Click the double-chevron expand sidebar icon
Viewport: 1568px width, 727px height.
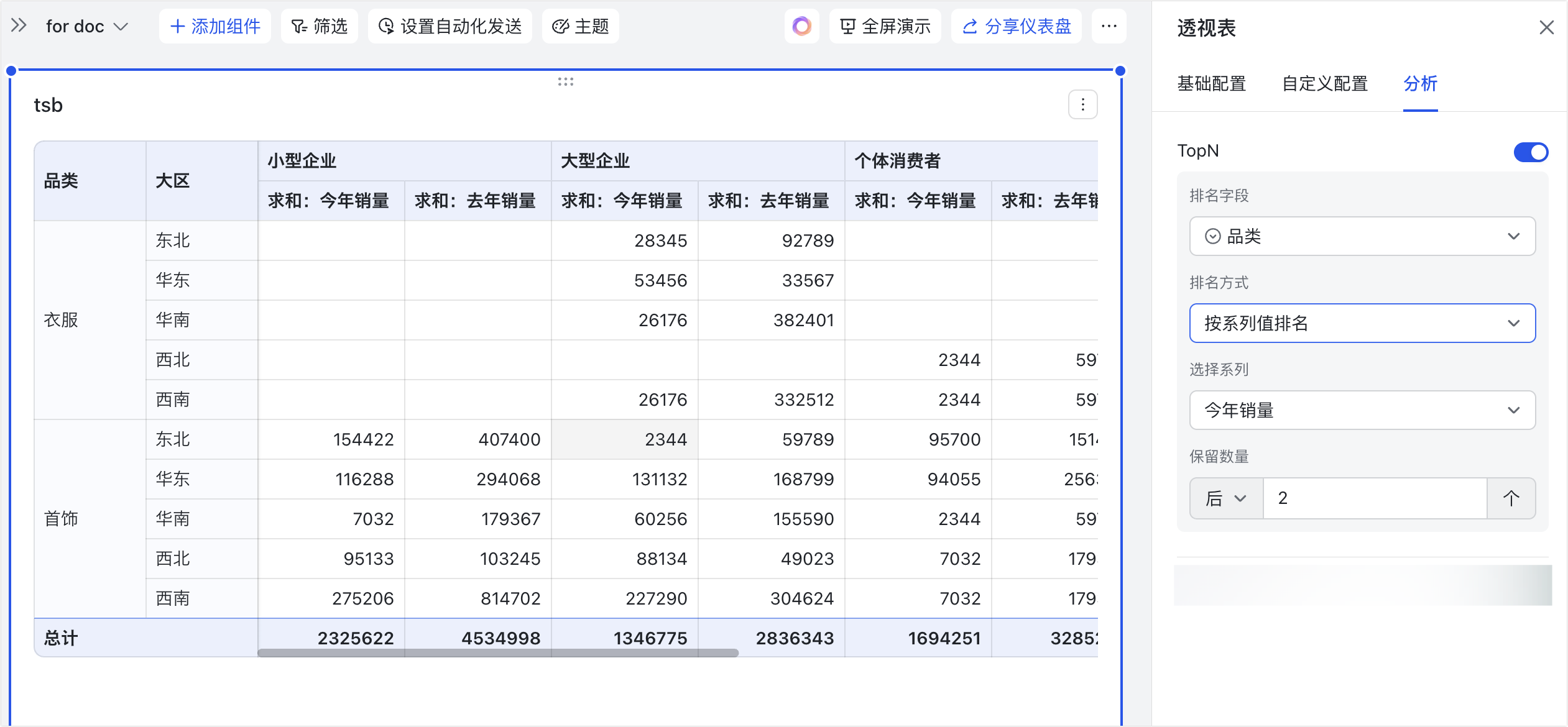click(x=19, y=25)
